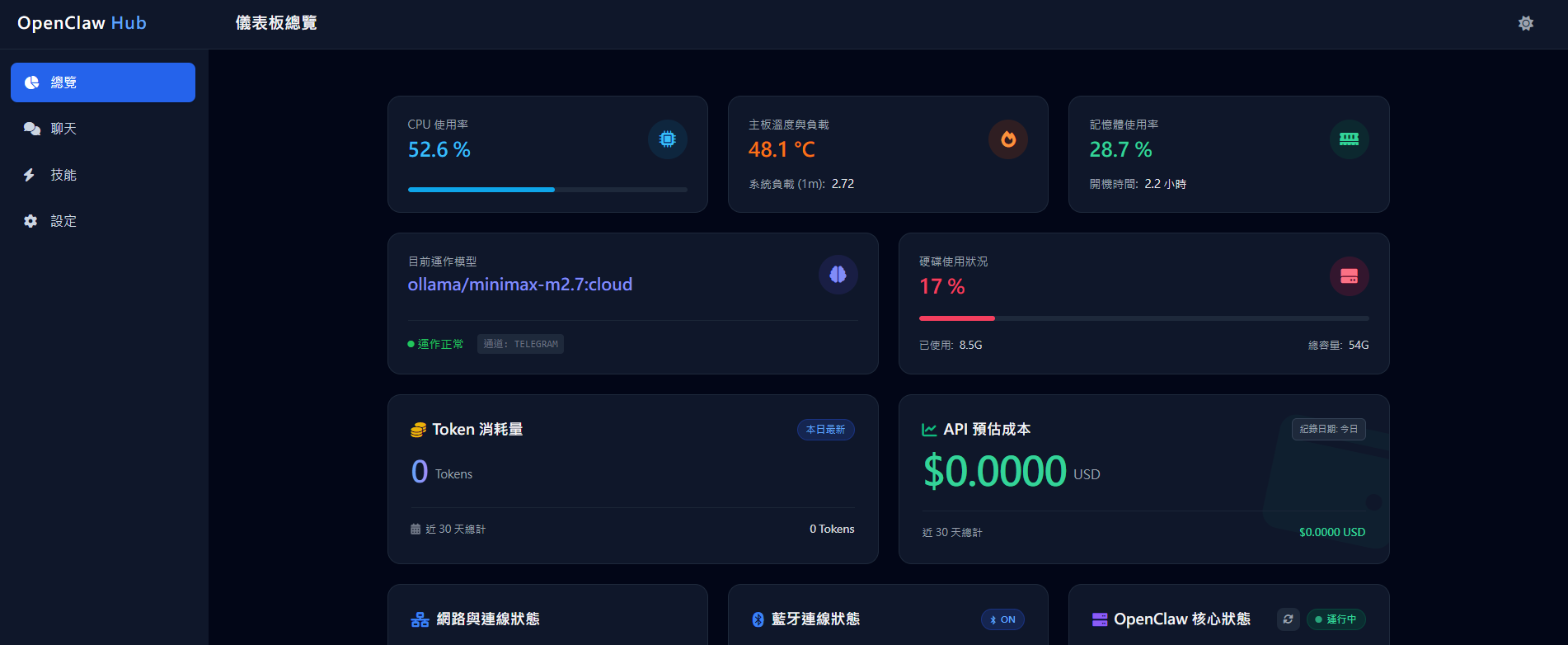The image size is (1568, 645).
Task: Click the 52.6 % CPU value
Action: (439, 150)
